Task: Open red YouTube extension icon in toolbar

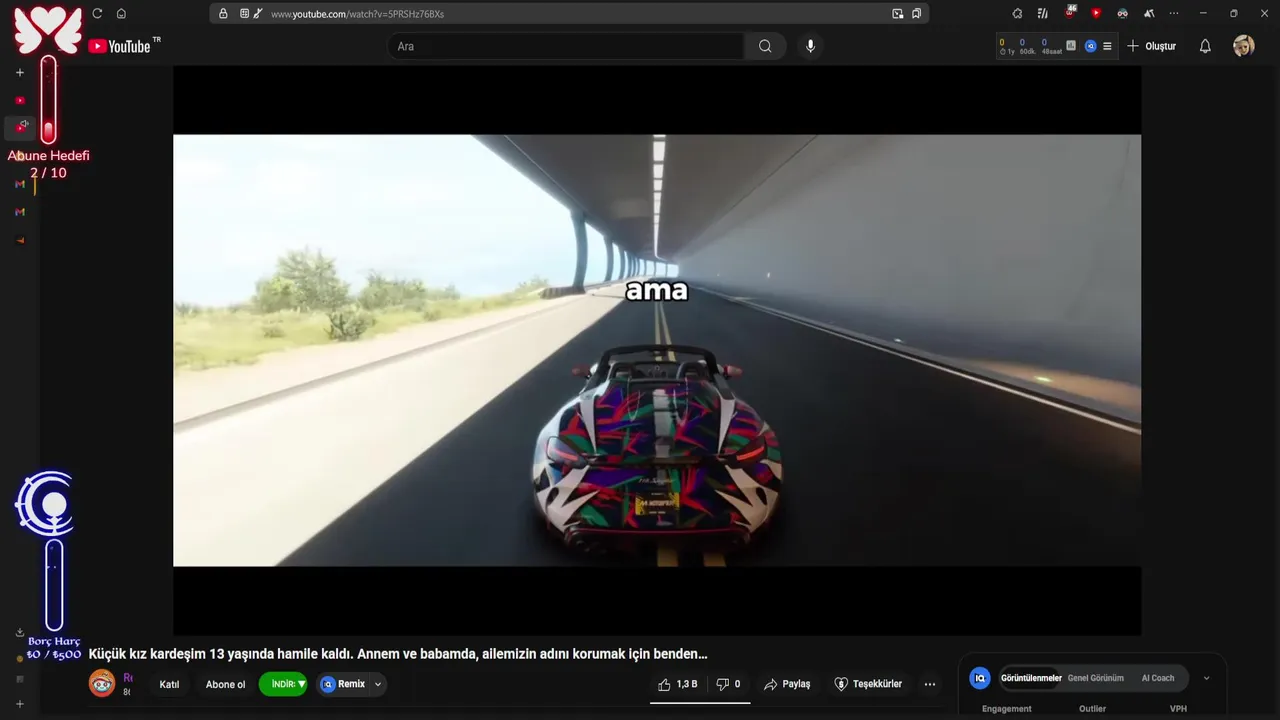Action: pos(1096,13)
